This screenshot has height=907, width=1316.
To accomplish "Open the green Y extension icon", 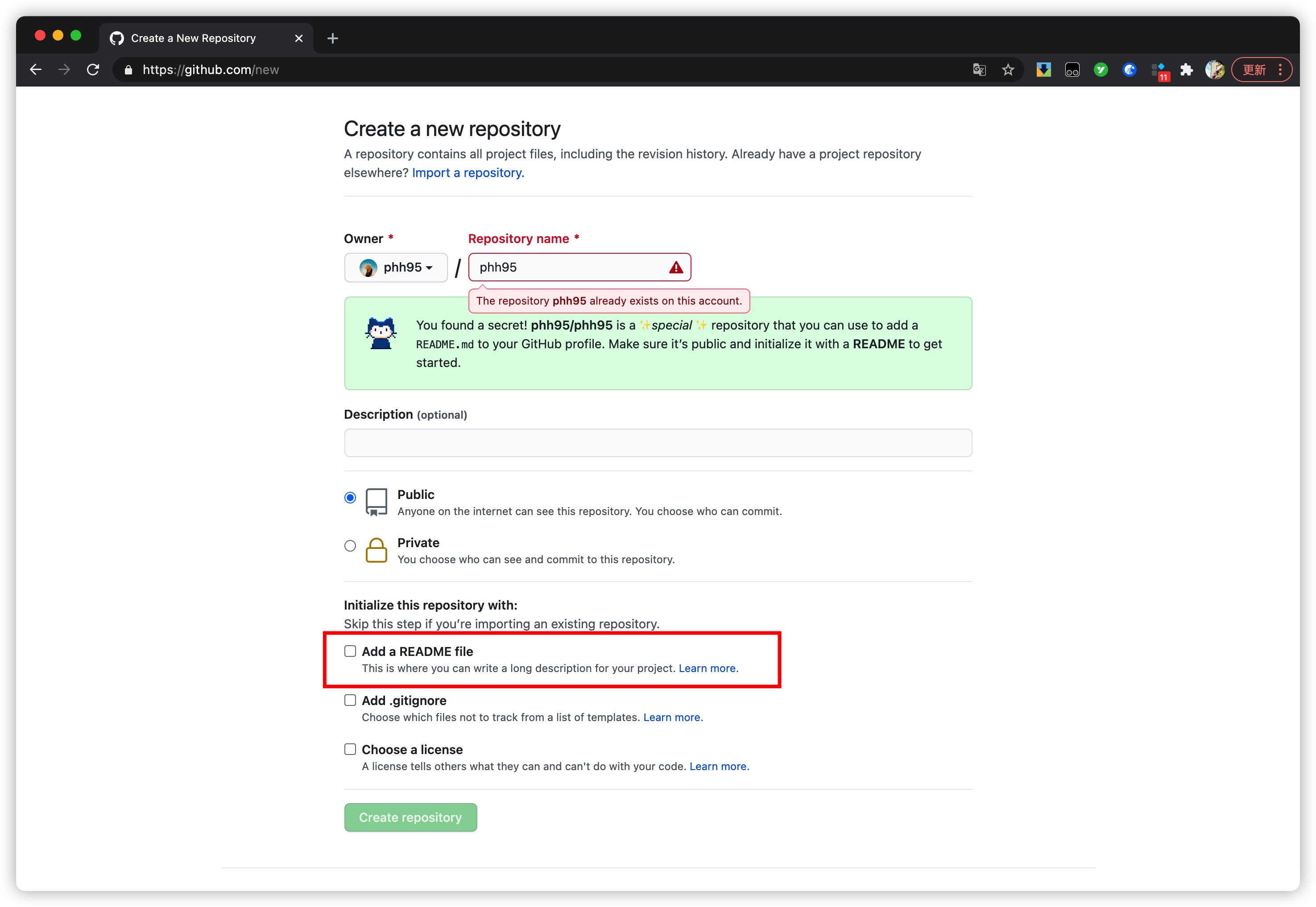I will click(1101, 70).
